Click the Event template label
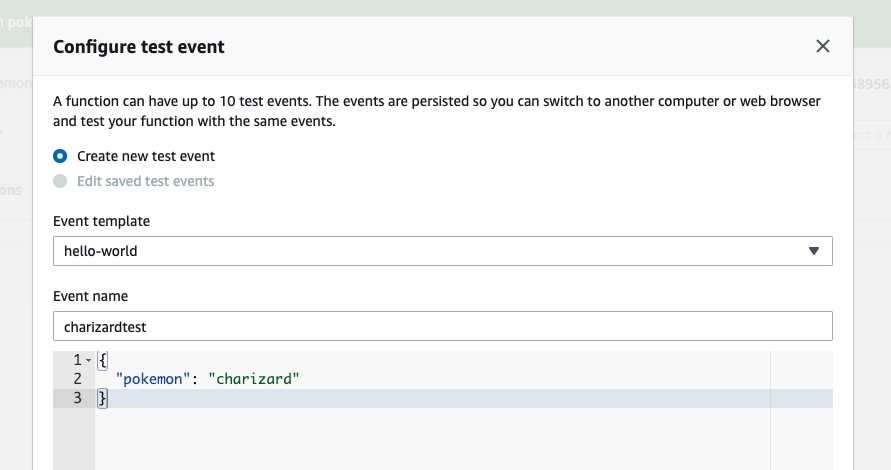Viewport: 891px width, 470px height. (102, 221)
